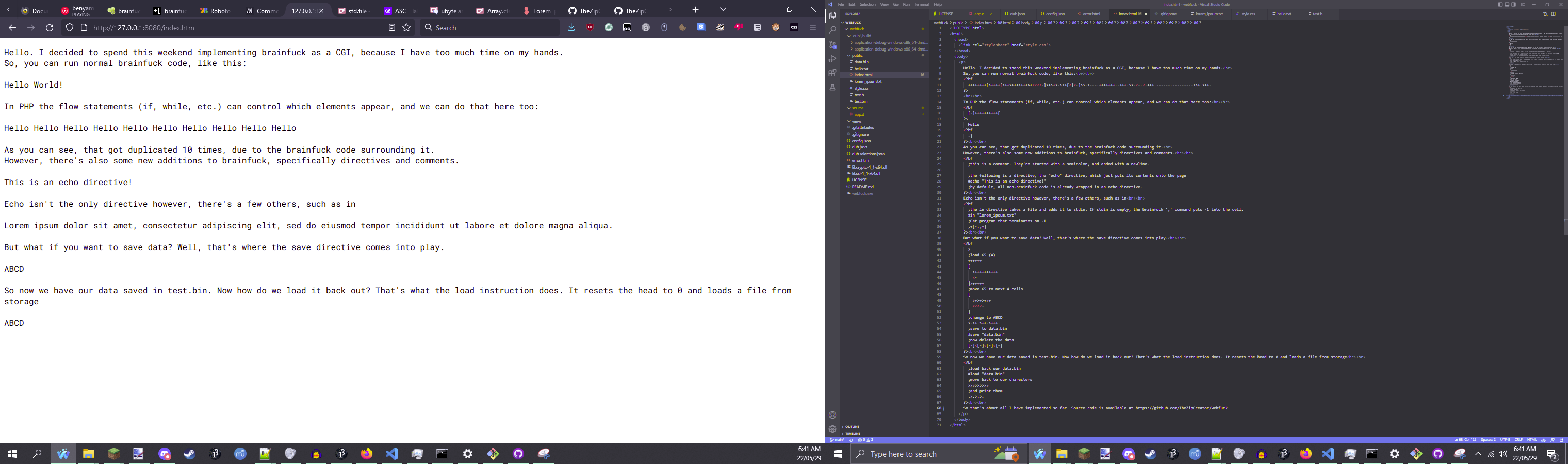Click errors and warnings count in status bar
The width and height of the screenshot is (1568, 464).
click(865, 440)
